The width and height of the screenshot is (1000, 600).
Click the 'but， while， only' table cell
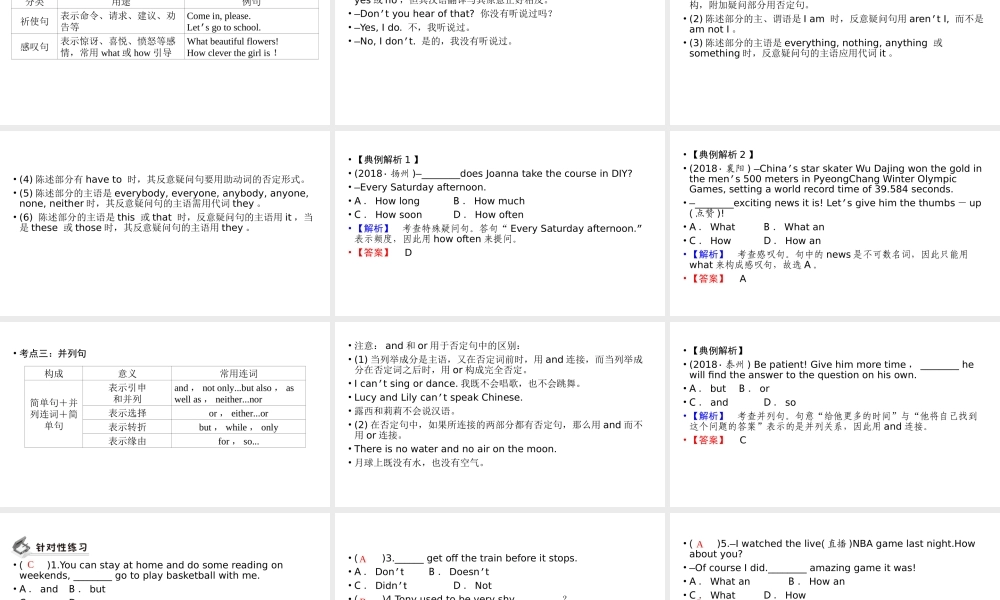(x=239, y=427)
